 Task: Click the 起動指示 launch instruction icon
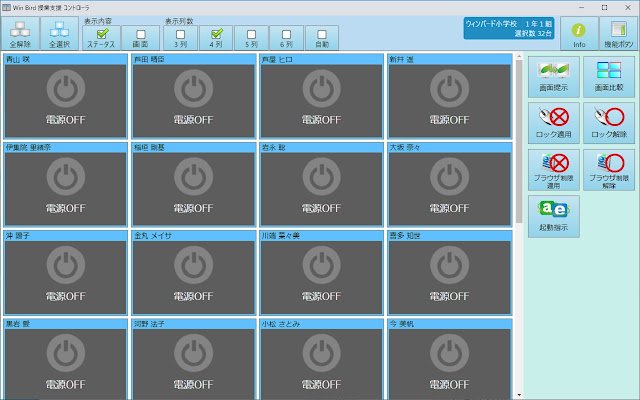(553, 216)
